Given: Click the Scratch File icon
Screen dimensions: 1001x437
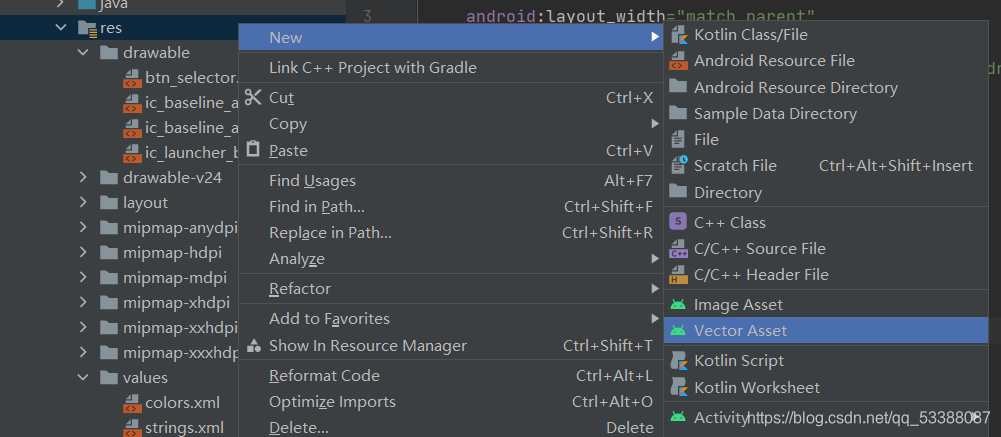Looking at the screenshot, I should (x=678, y=165).
